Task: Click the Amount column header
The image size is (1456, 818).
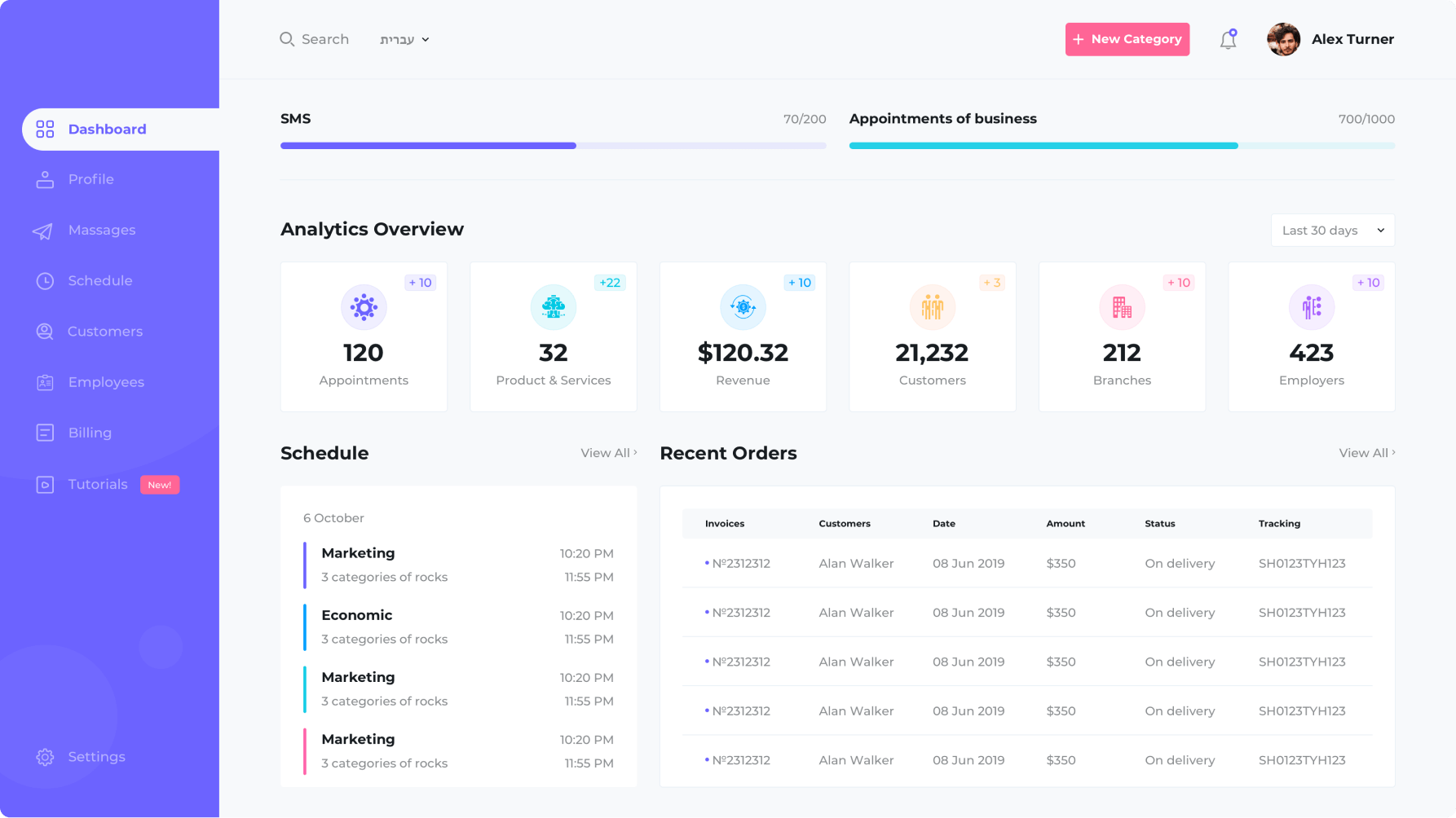Action: click(1066, 524)
